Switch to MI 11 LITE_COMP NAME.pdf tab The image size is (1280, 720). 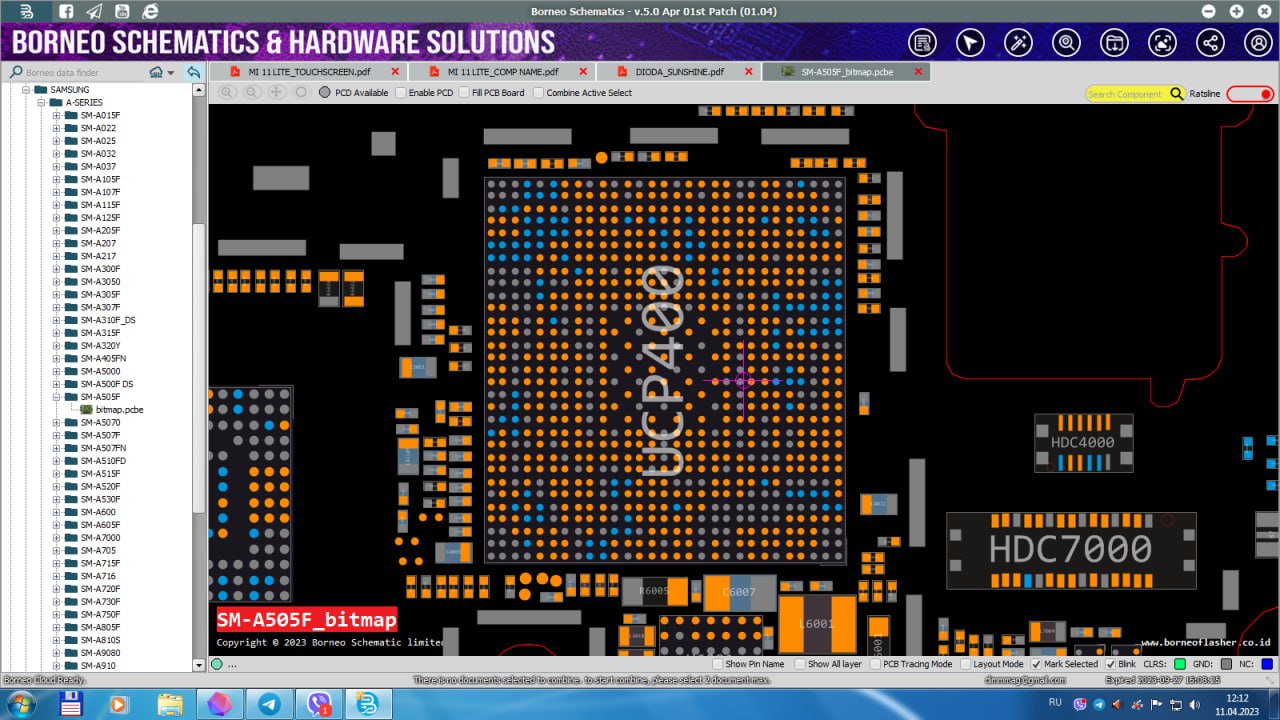click(x=502, y=72)
